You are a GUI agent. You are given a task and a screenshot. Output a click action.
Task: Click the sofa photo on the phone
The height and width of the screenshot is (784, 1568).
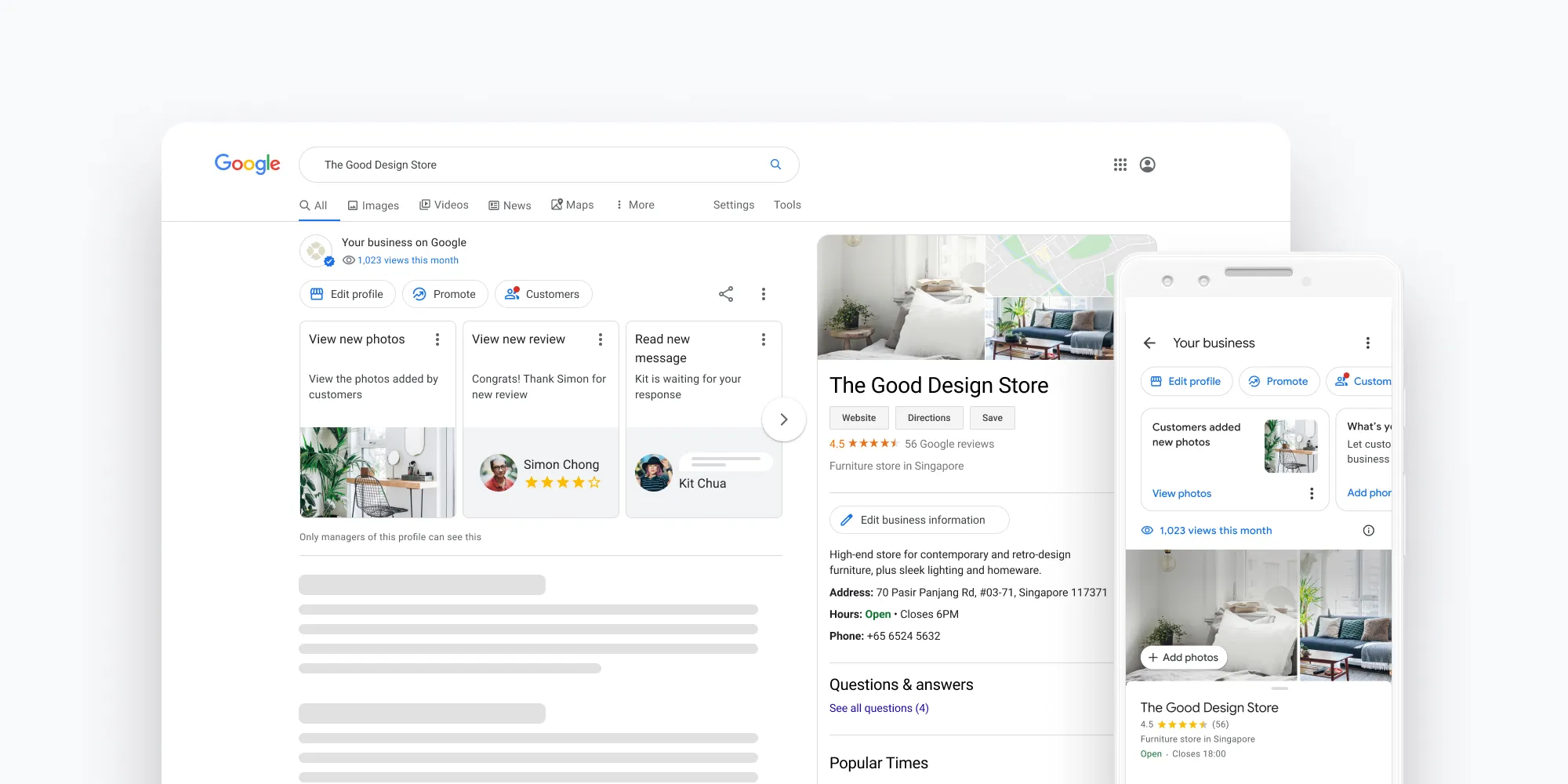tap(1345, 615)
